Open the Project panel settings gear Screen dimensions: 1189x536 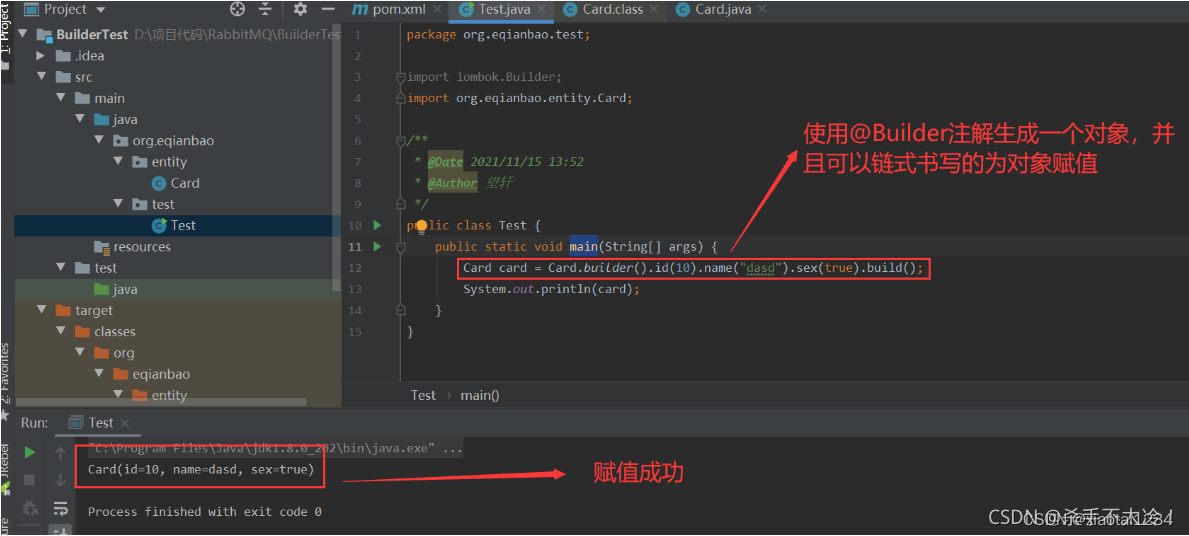pyautogui.click(x=300, y=9)
